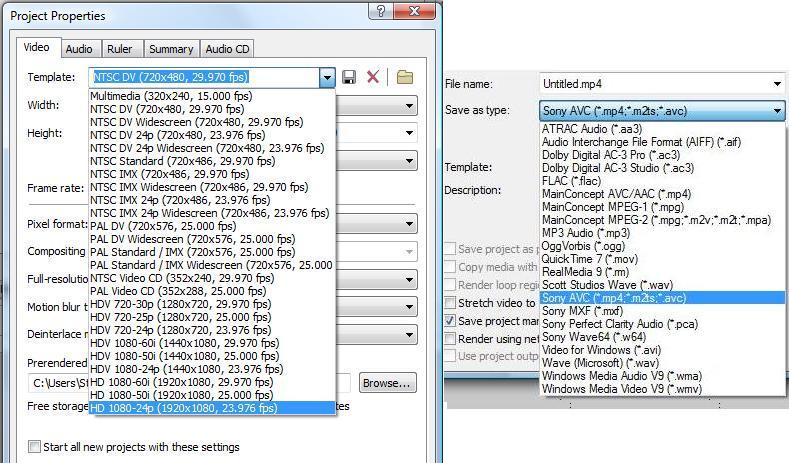Choose Audio Interchange File Format (AIFF)
Viewport: 789px width, 463px height.
click(x=662, y=142)
